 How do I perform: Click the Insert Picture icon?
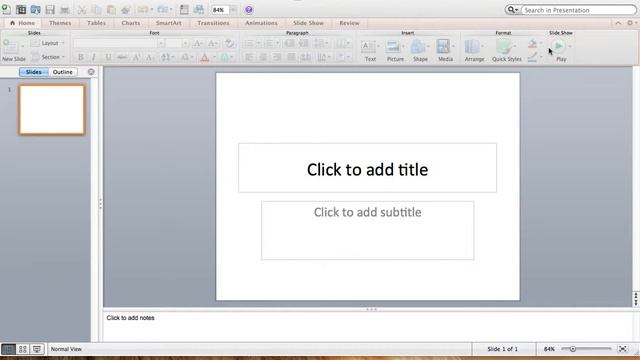click(393, 47)
